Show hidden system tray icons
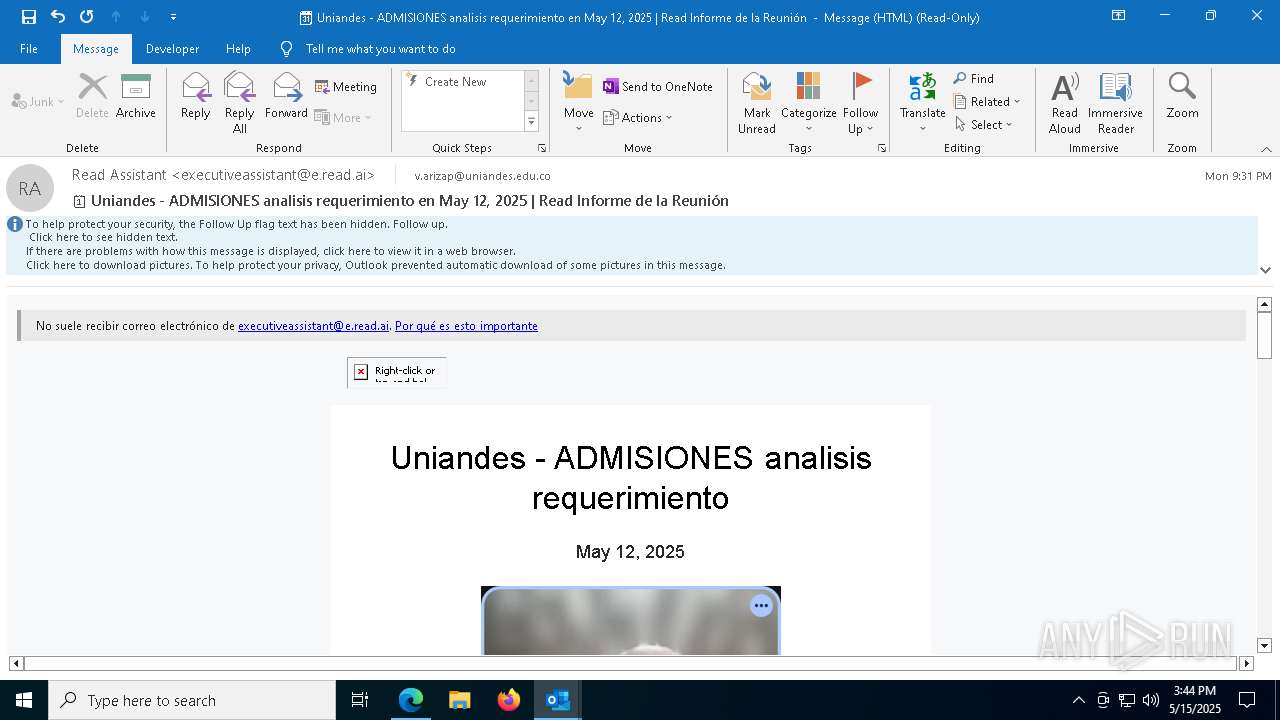The image size is (1280, 720). pyautogui.click(x=1078, y=700)
